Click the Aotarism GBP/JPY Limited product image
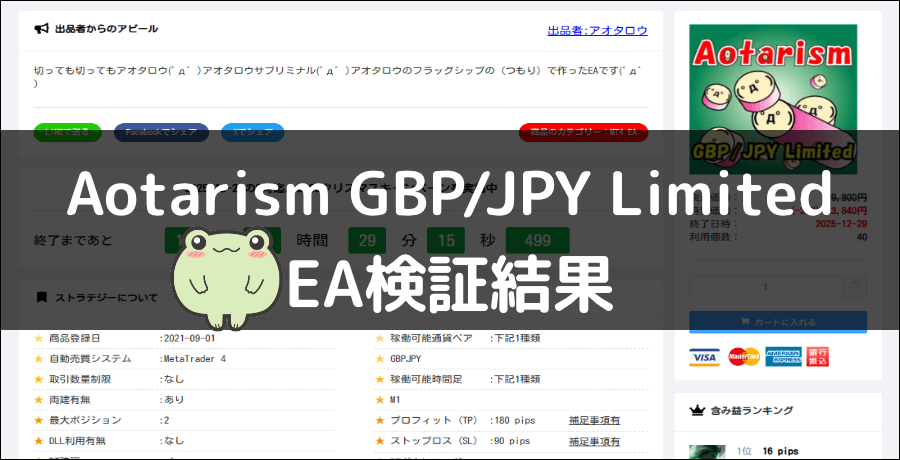 pos(773,99)
